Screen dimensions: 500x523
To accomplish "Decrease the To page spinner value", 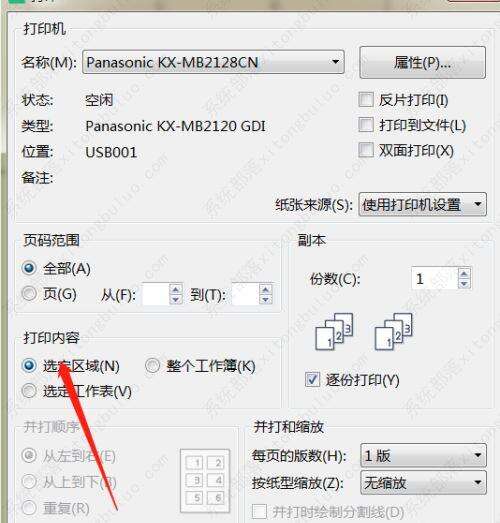I will (266, 299).
